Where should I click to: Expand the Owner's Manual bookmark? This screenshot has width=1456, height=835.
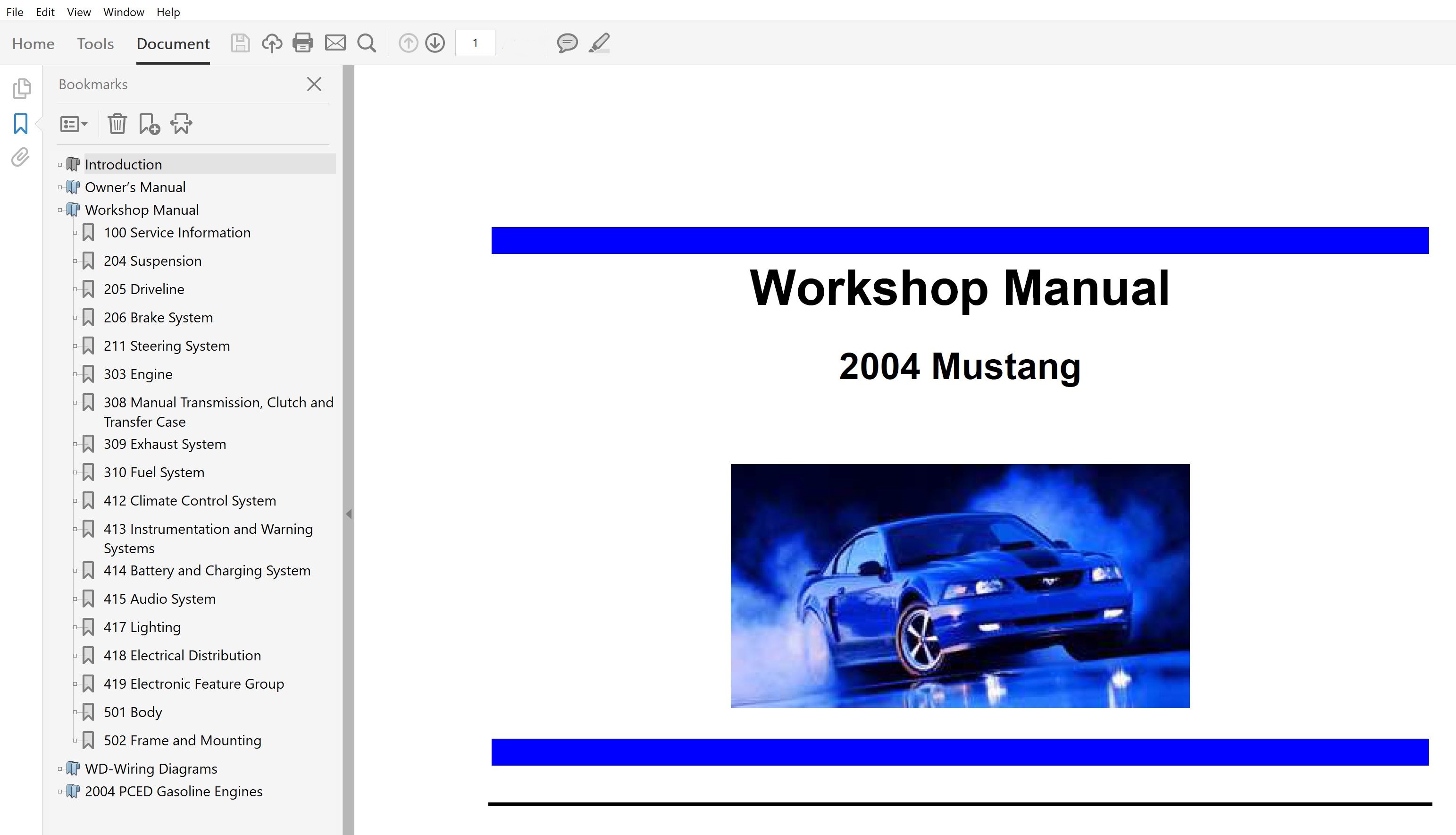tap(60, 187)
